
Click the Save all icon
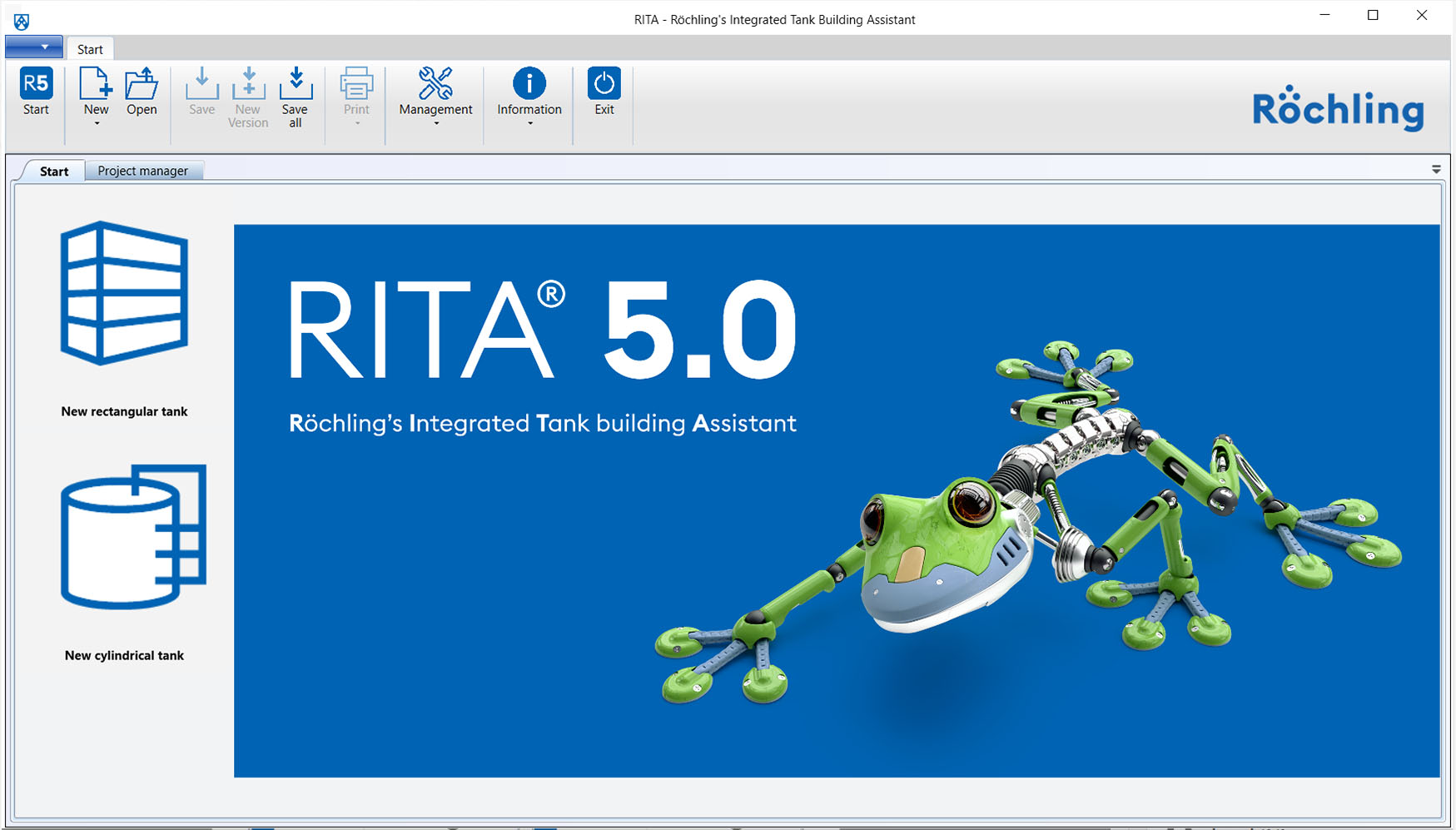(295, 83)
